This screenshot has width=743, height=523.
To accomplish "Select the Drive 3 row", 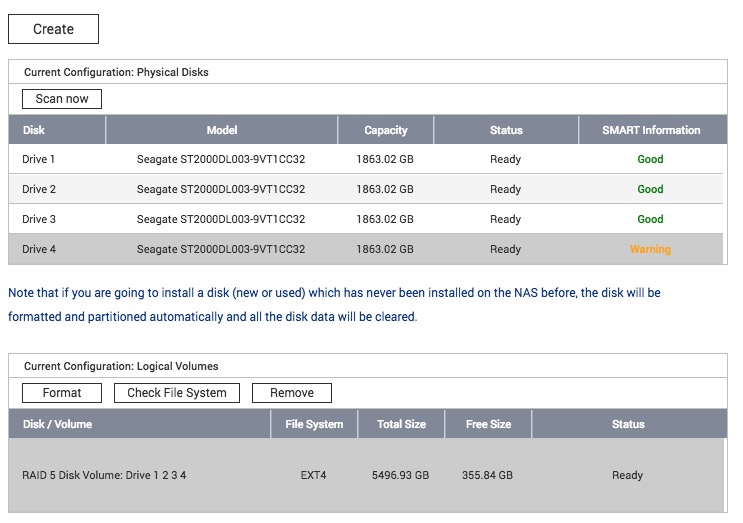I will click(39, 219).
